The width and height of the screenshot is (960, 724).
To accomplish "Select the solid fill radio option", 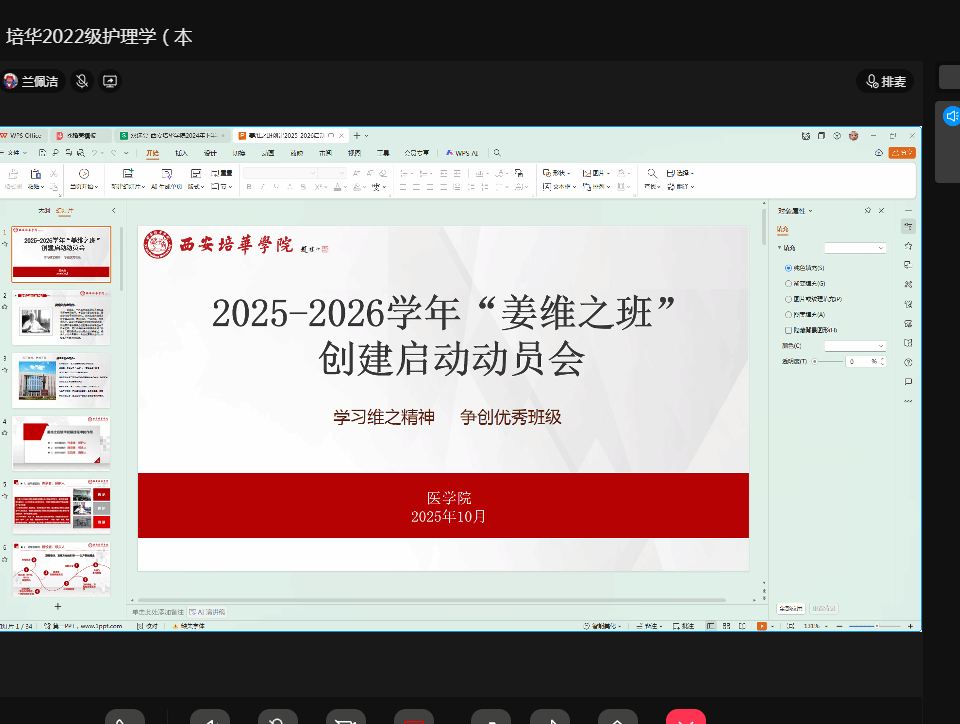I will click(x=789, y=268).
